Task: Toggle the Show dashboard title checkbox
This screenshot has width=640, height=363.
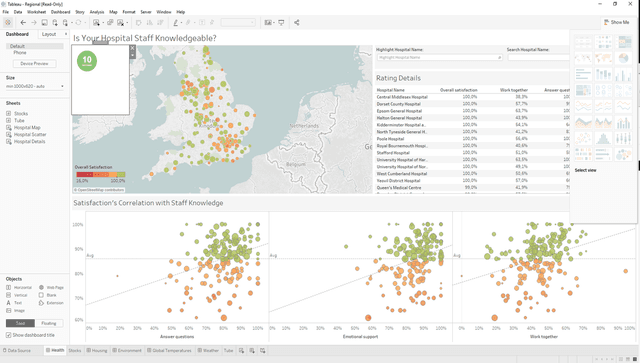Action: click(9, 335)
